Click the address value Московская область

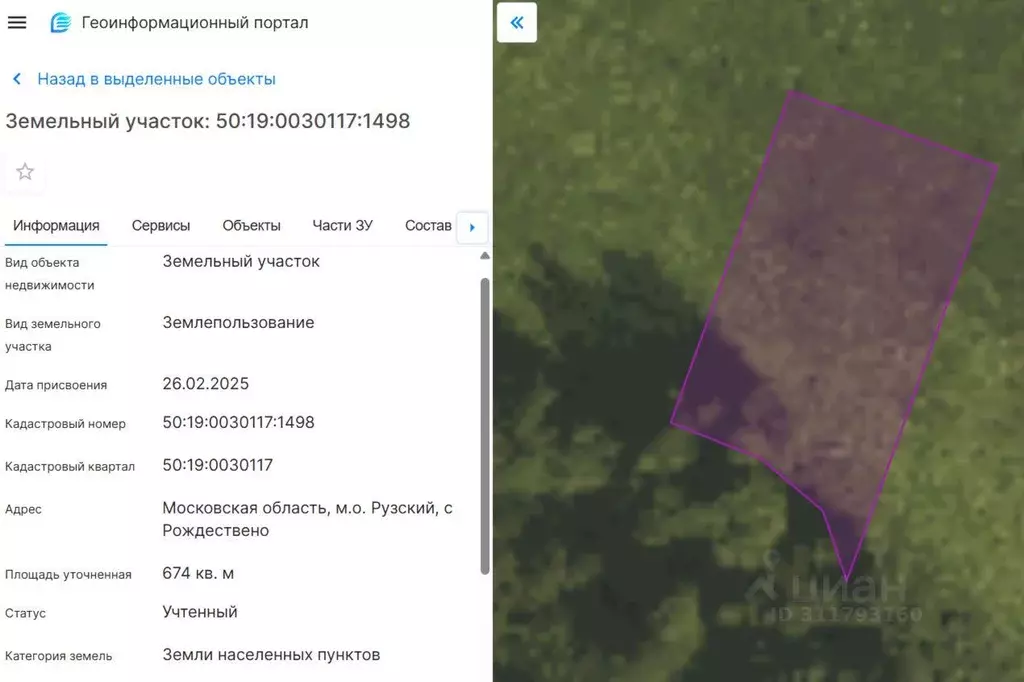coord(307,519)
